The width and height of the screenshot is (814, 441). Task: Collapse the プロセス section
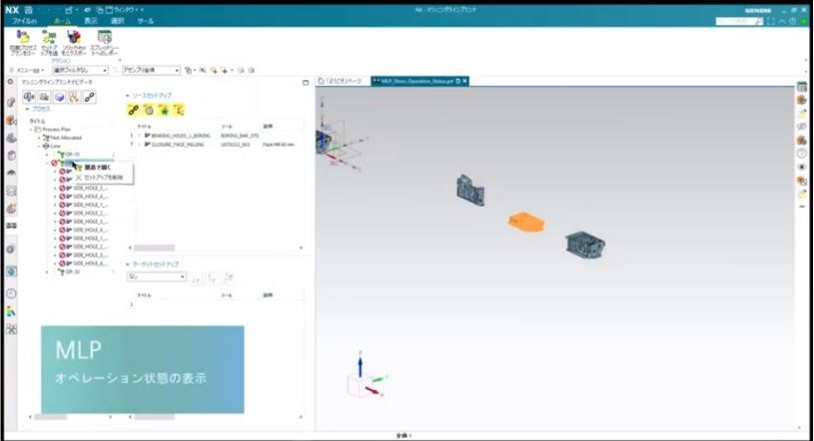(x=28, y=109)
